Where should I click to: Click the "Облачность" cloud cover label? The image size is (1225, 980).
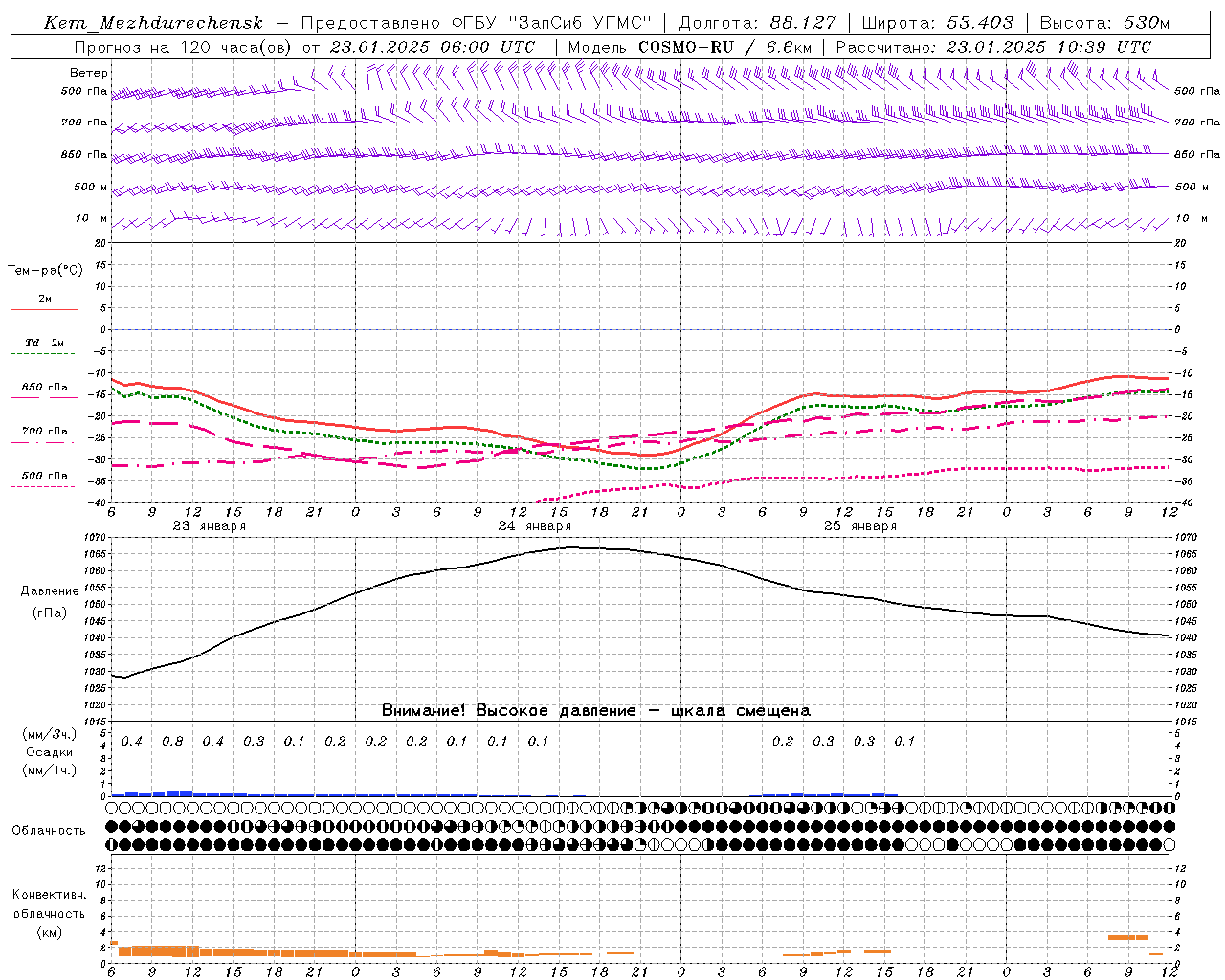pyautogui.click(x=49, y=831)
